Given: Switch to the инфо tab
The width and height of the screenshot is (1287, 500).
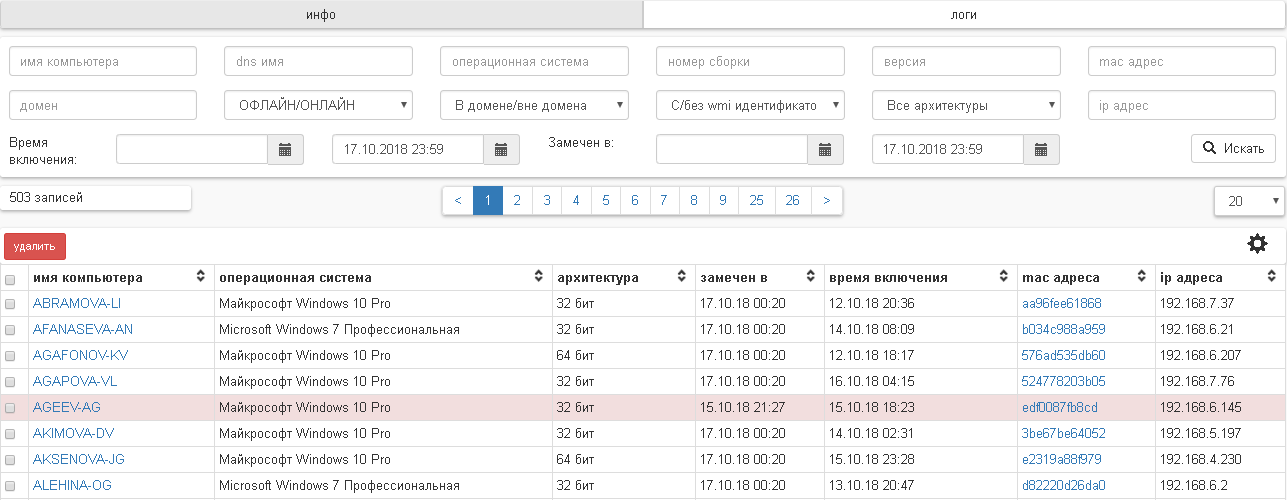Looking at the screenshot, I should [x=321, y=15].
